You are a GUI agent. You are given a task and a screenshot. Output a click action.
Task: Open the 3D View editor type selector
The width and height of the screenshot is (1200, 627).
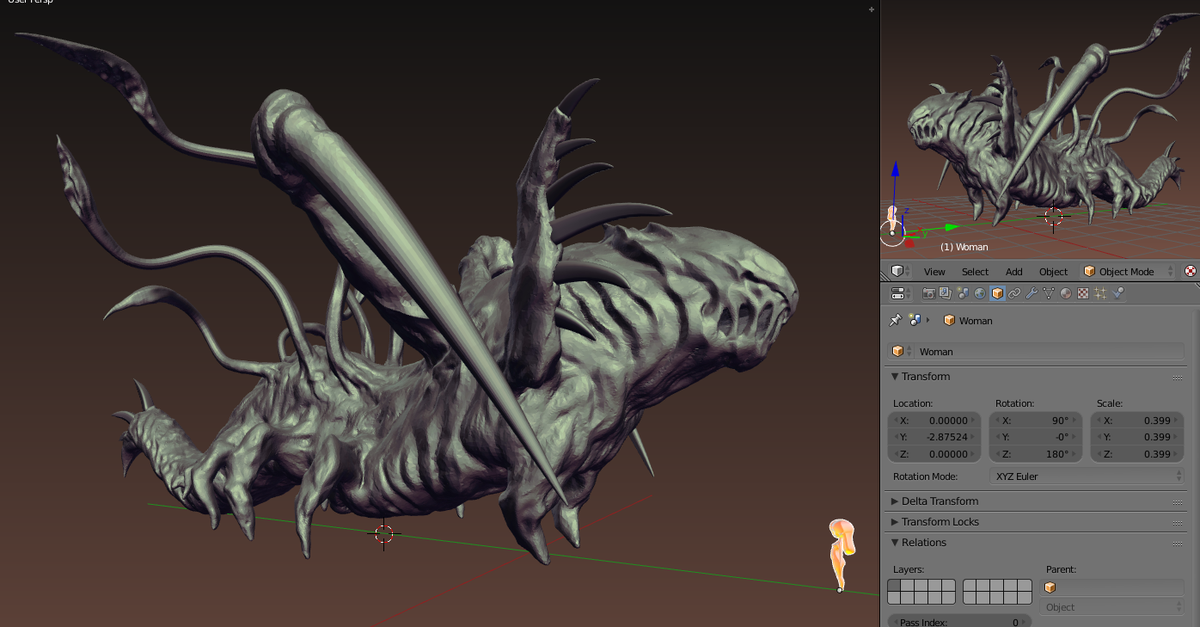click(898, 271)
